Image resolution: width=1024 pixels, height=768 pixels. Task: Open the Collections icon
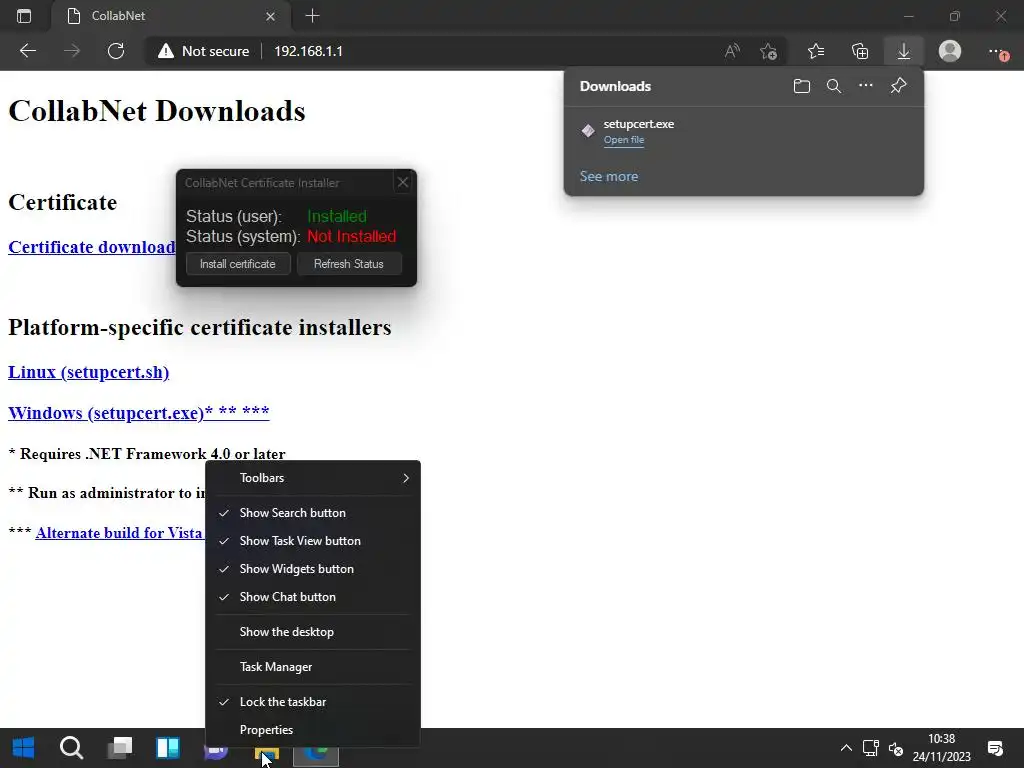pos(860,51)
